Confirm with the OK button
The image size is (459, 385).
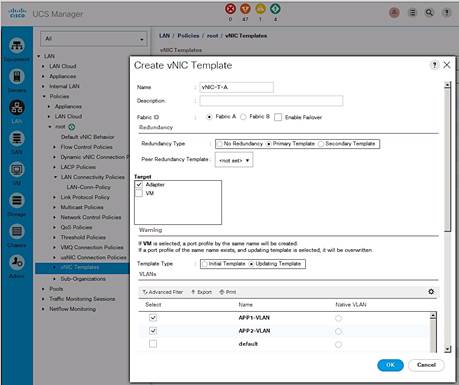(x=390, y=365)
